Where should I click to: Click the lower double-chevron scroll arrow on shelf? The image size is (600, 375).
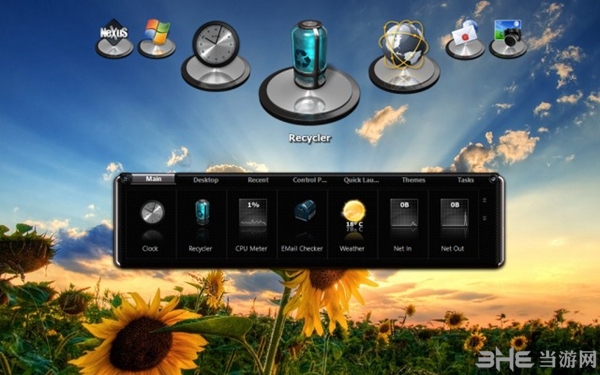pyautogui.click(x=484, y=218)
